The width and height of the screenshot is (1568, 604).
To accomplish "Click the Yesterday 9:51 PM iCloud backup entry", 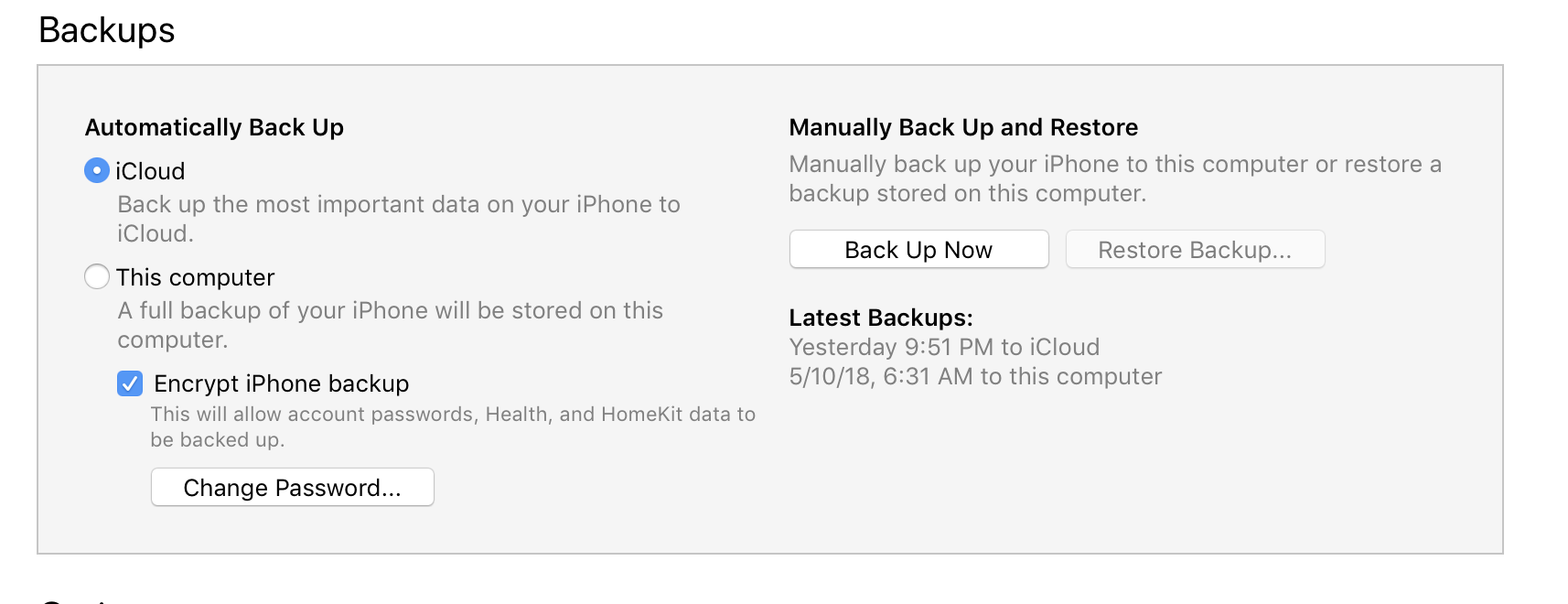I will pos(944,347).
